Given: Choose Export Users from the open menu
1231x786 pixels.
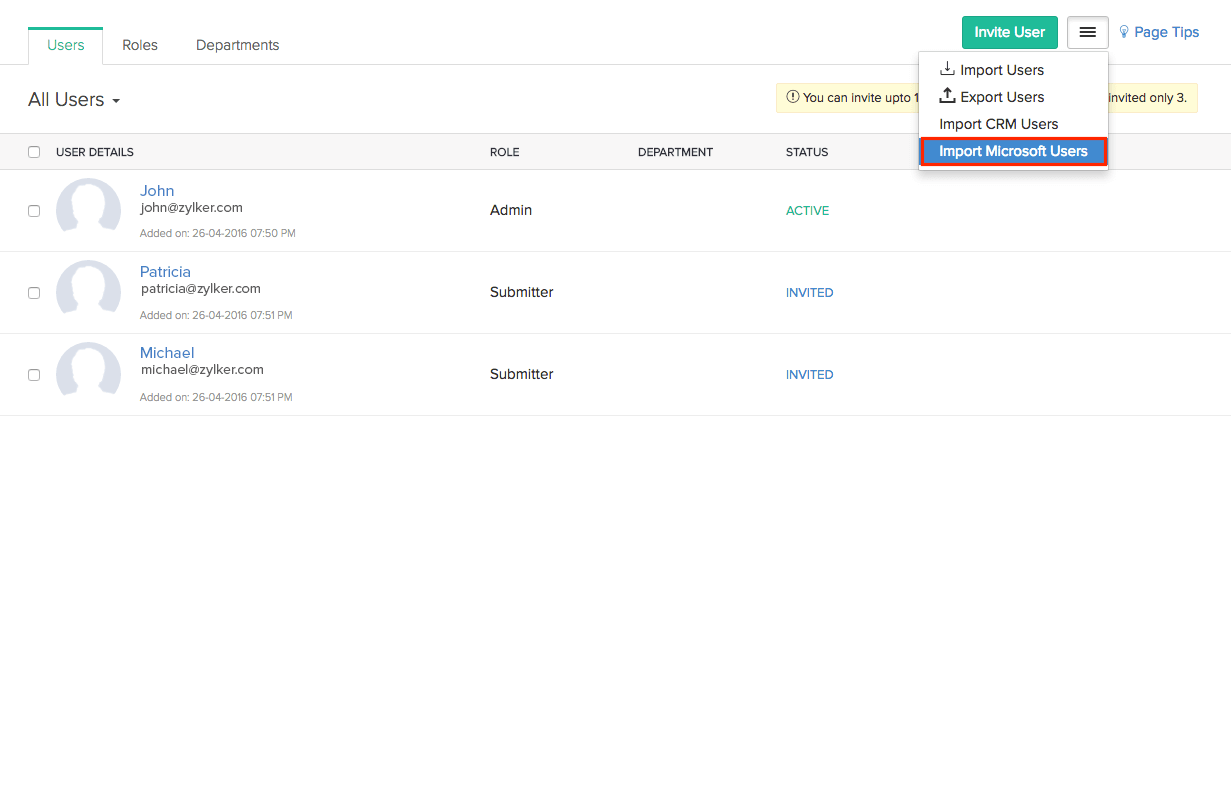Looking at the screenshot, I should (x=1003, y=96).
